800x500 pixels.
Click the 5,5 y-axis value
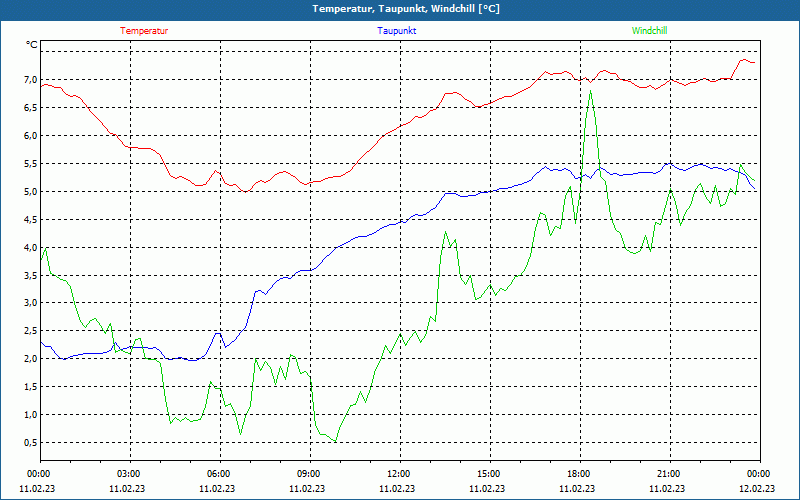pos(31,163)
